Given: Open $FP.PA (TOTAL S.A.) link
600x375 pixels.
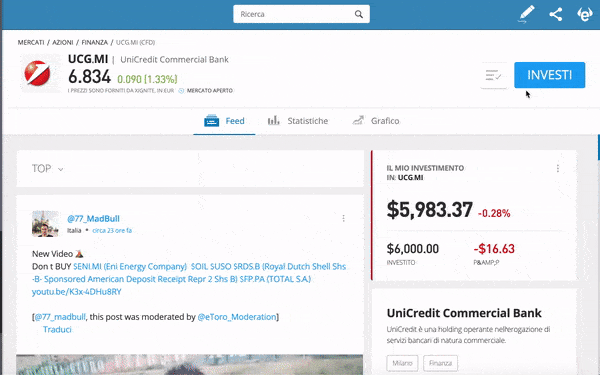Looking at the screenshot, I should click(x=276, y=279).
